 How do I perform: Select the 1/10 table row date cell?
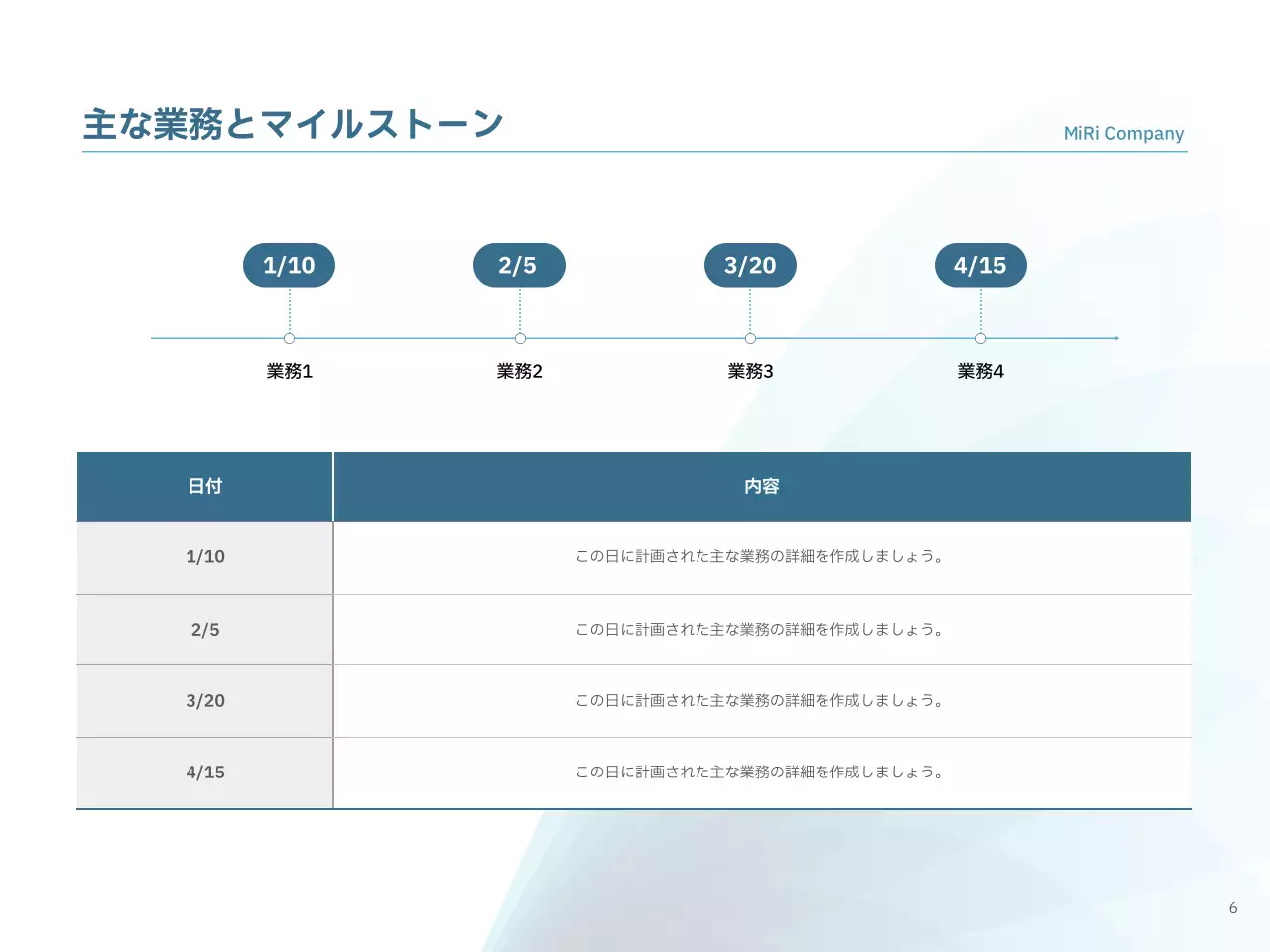(204, 557)
